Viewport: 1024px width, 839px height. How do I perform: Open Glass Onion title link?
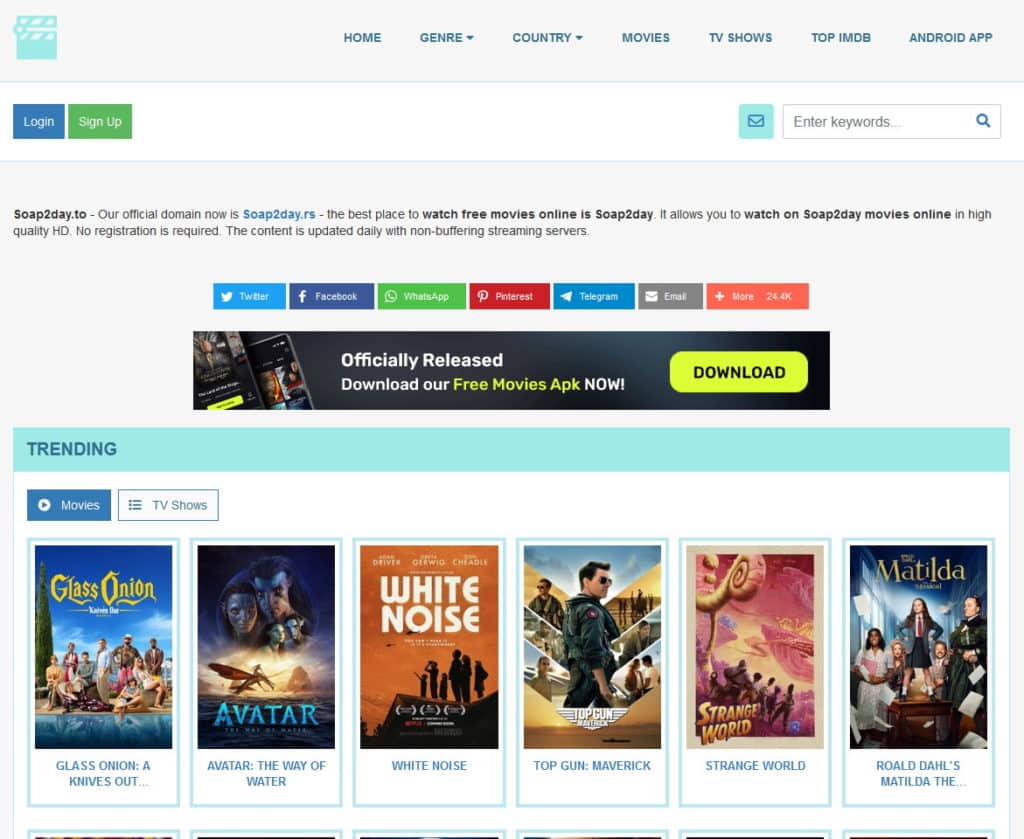(x=103, y=774)
